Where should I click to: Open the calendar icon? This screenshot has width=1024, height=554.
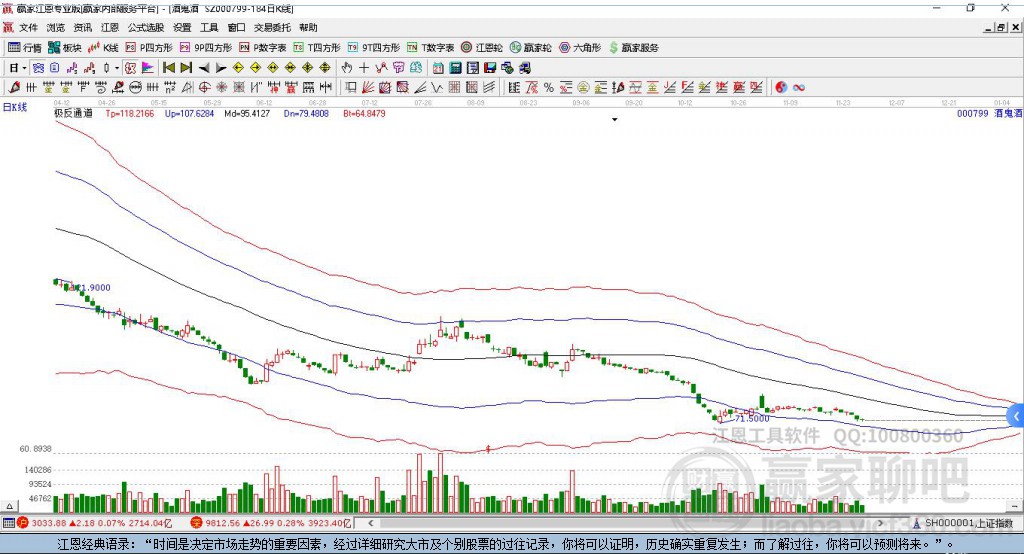[438, 68]
